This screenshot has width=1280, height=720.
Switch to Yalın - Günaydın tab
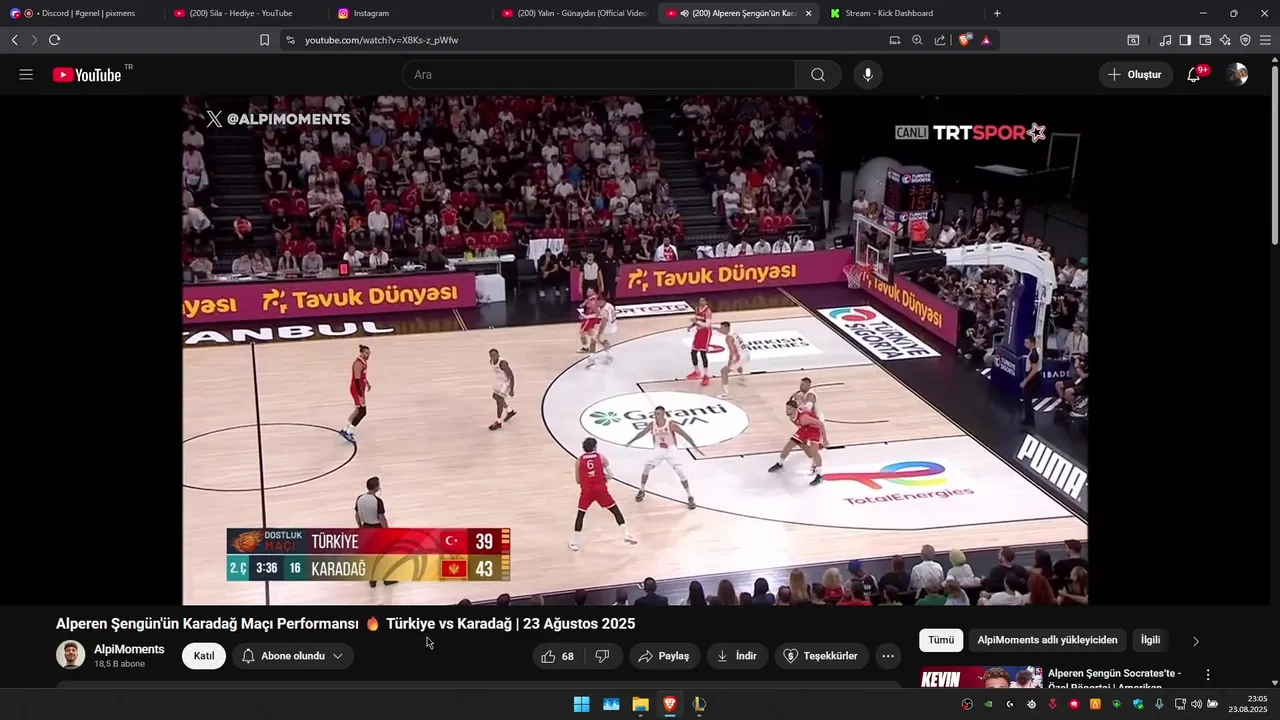click(x=573, y=13)
